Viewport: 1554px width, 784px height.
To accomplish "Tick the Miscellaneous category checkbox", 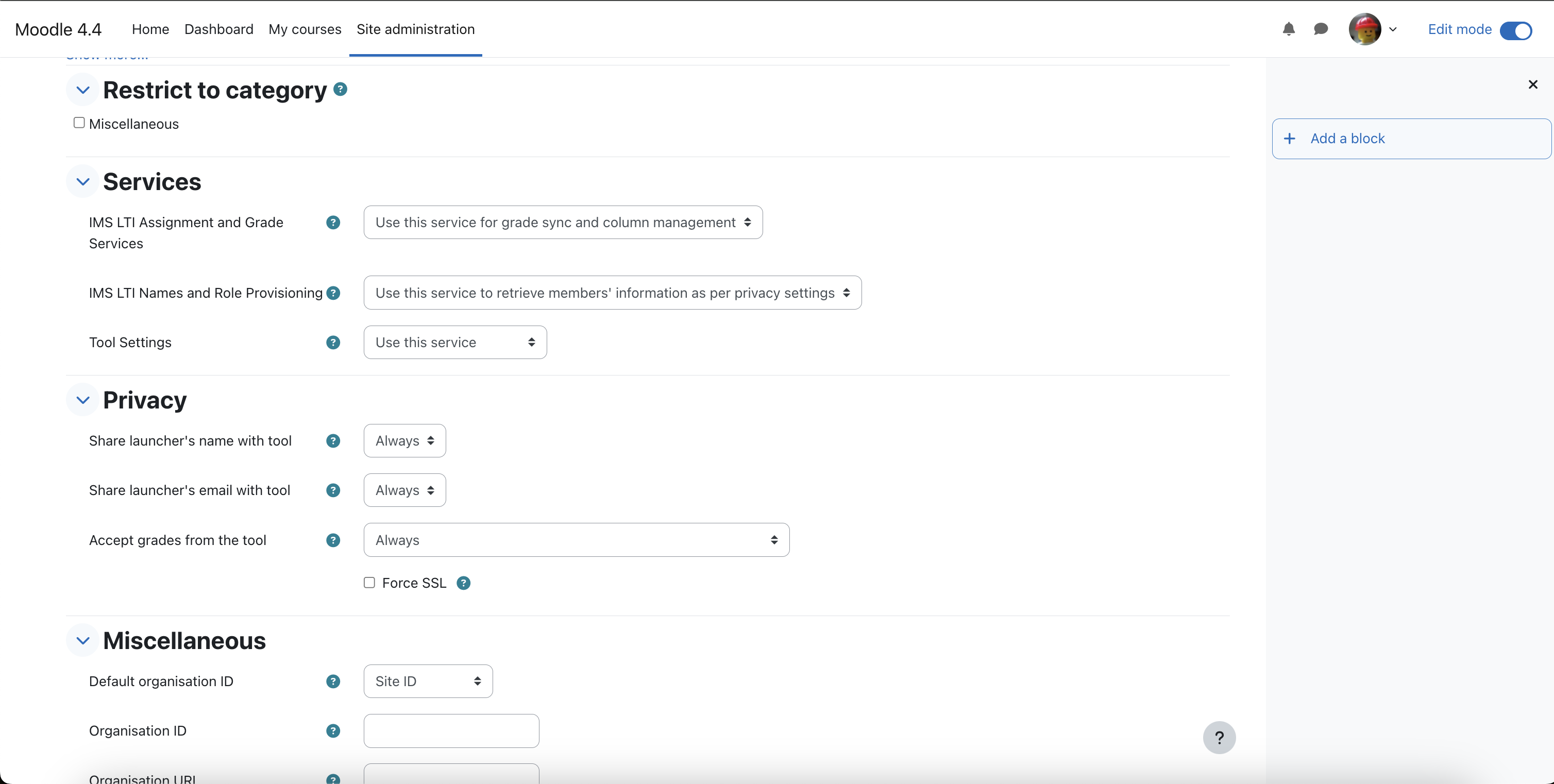I will pos(79,123).
